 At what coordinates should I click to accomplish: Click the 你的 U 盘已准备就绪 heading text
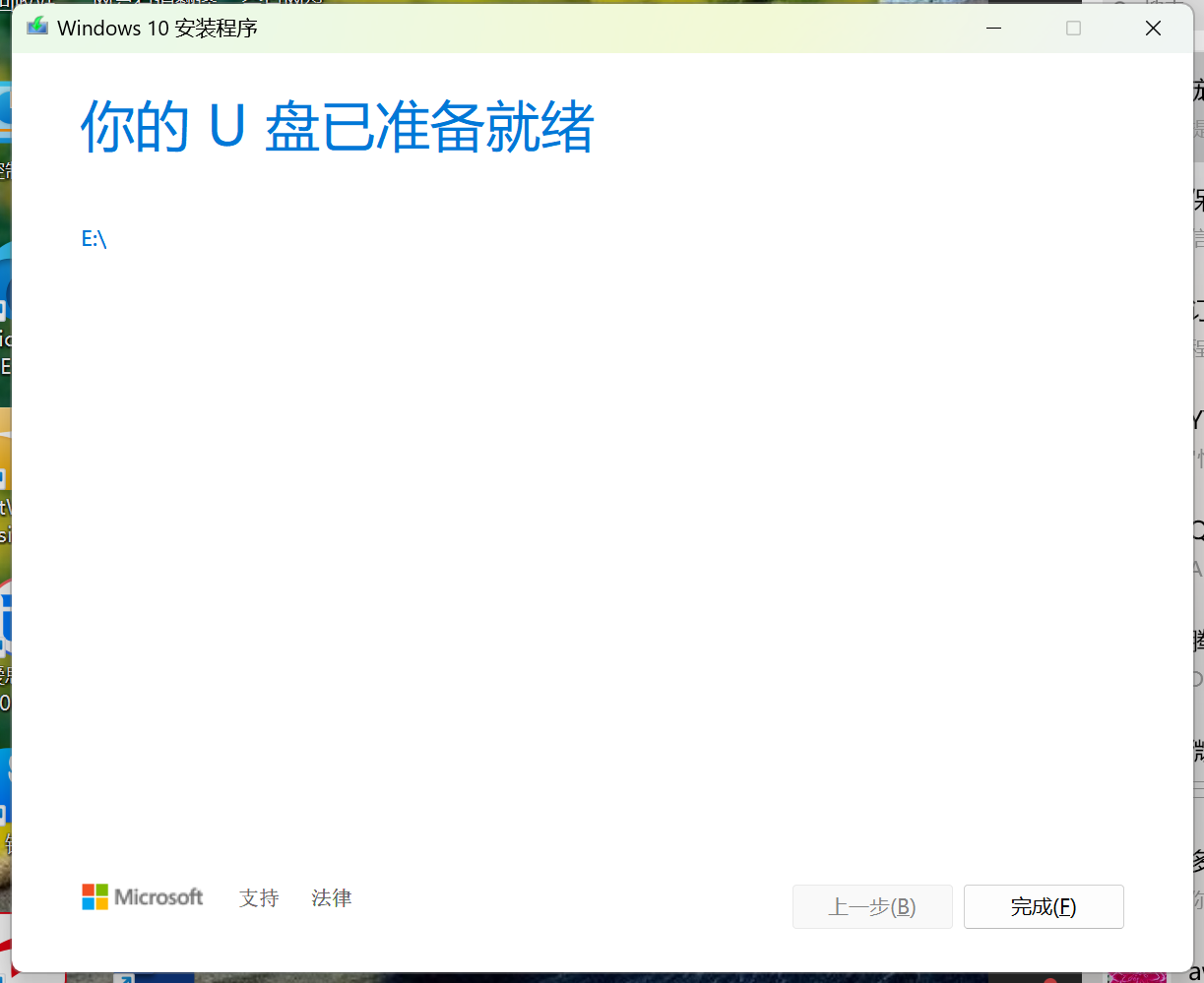[338, 126]
